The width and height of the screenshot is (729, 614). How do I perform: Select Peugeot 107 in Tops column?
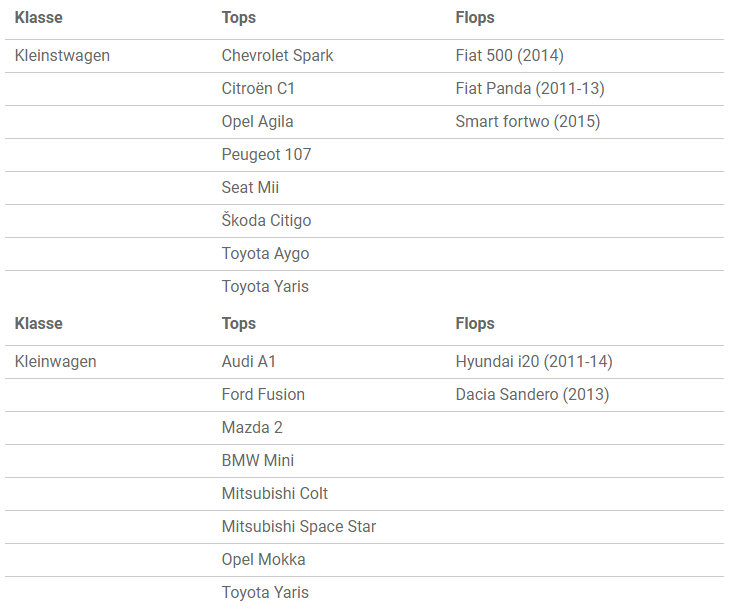click(266, 155)
